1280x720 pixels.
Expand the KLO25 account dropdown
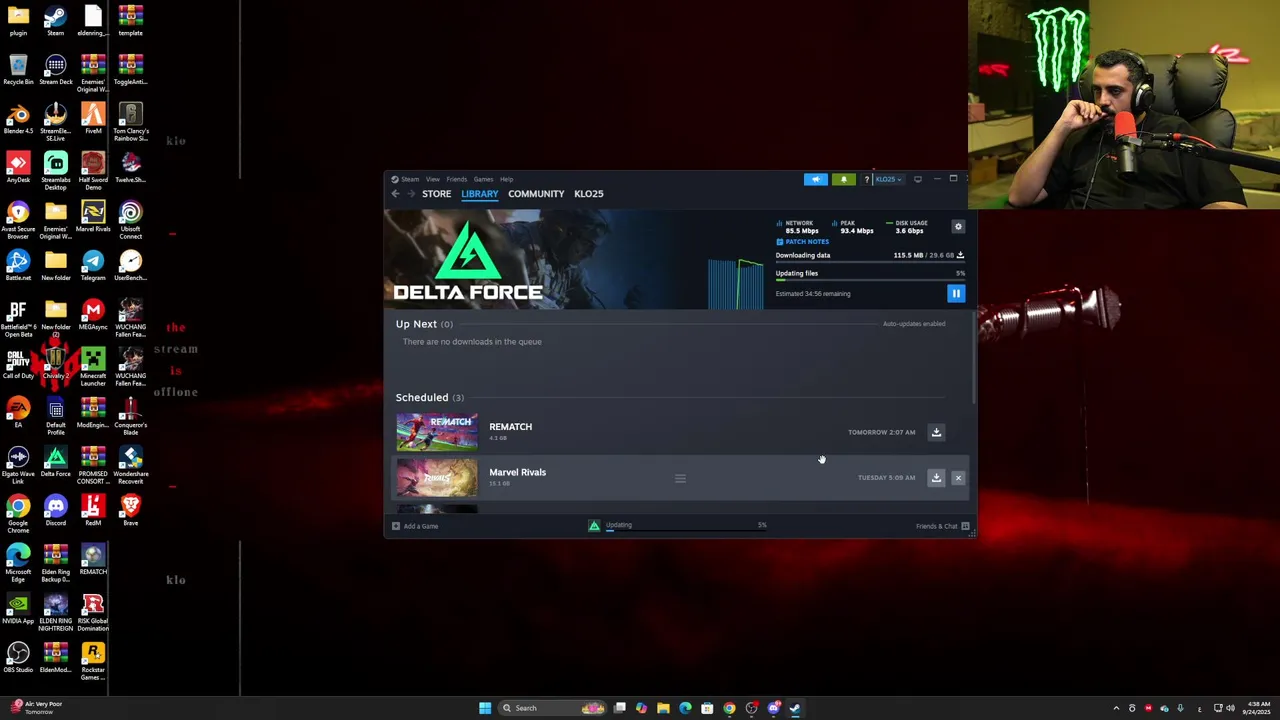(x=888, y=179)
